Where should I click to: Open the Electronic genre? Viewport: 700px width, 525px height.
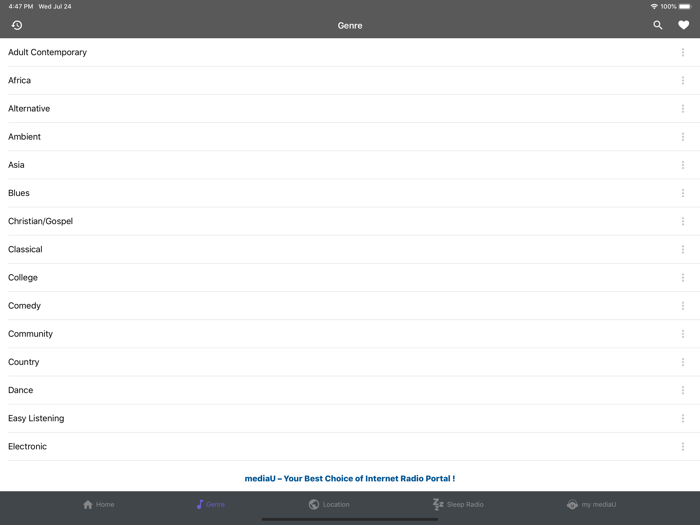pyautogui.click(x=350, y=446)
